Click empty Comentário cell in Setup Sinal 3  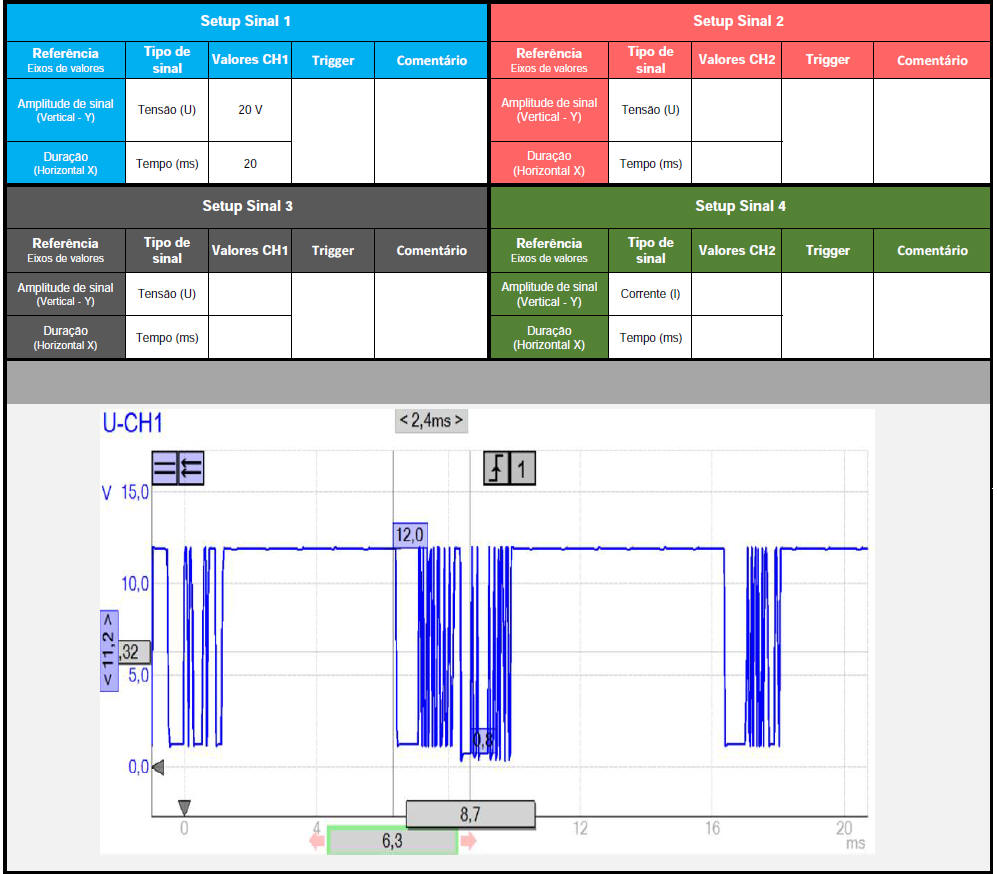click(431, 315)
